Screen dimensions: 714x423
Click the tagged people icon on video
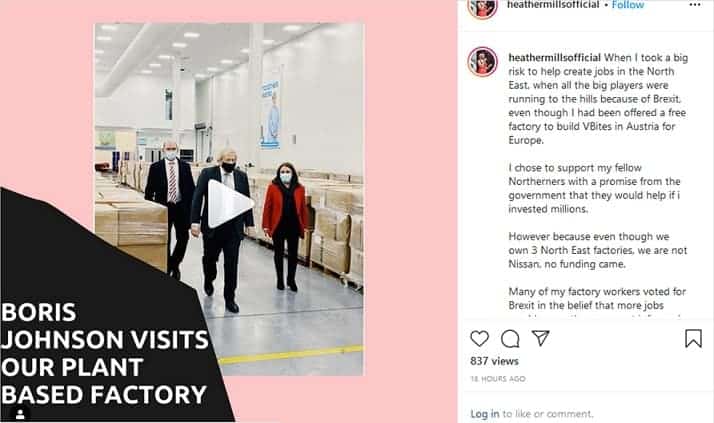[20, 415]
